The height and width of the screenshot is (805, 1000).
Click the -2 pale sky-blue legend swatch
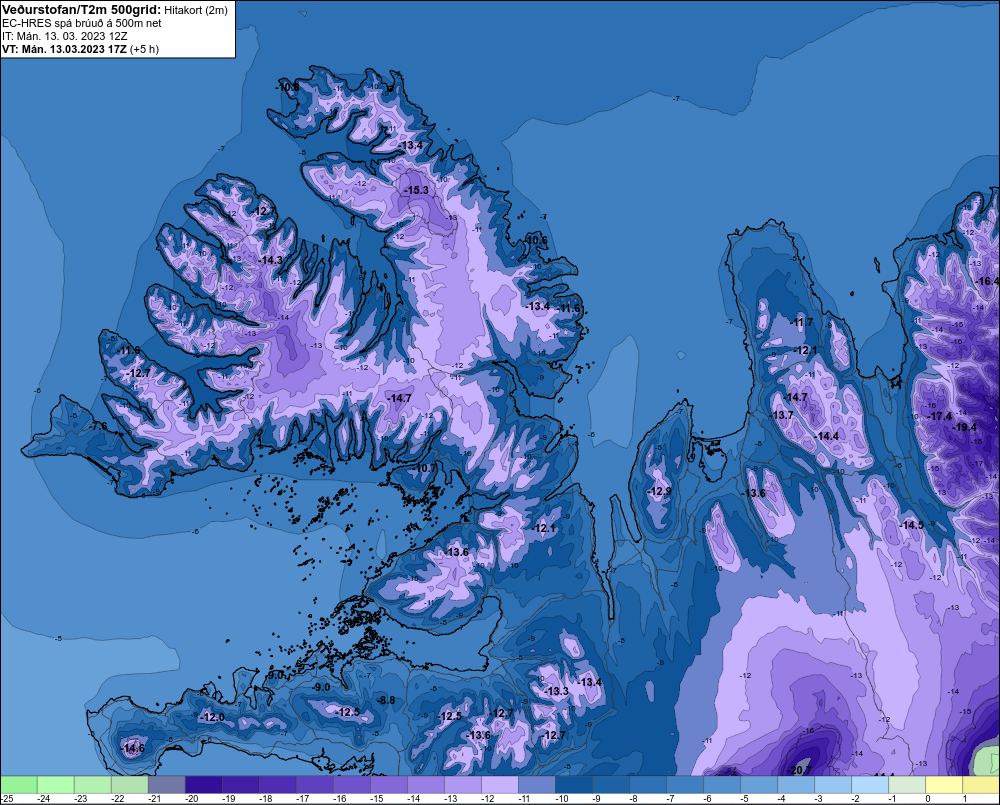coord(869,784)
